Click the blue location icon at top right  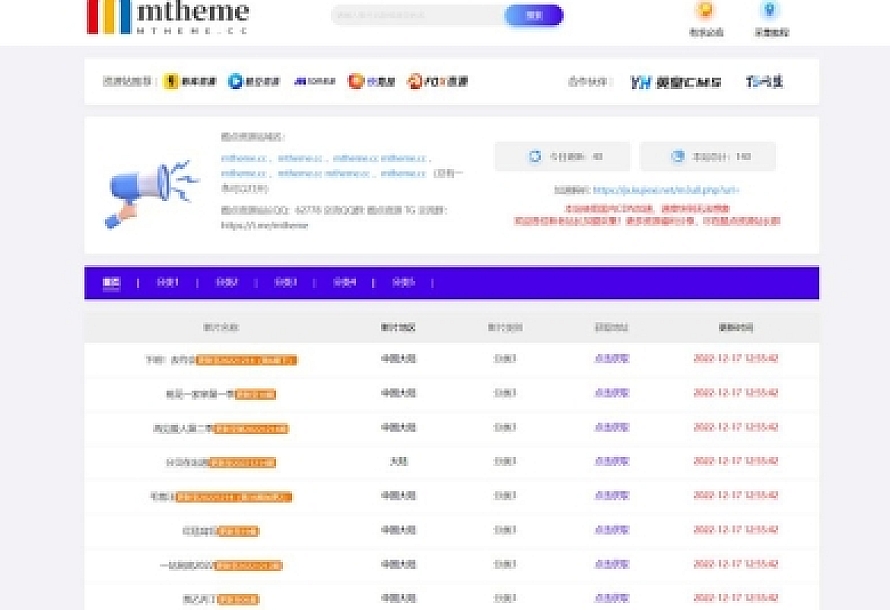point(770,11)
